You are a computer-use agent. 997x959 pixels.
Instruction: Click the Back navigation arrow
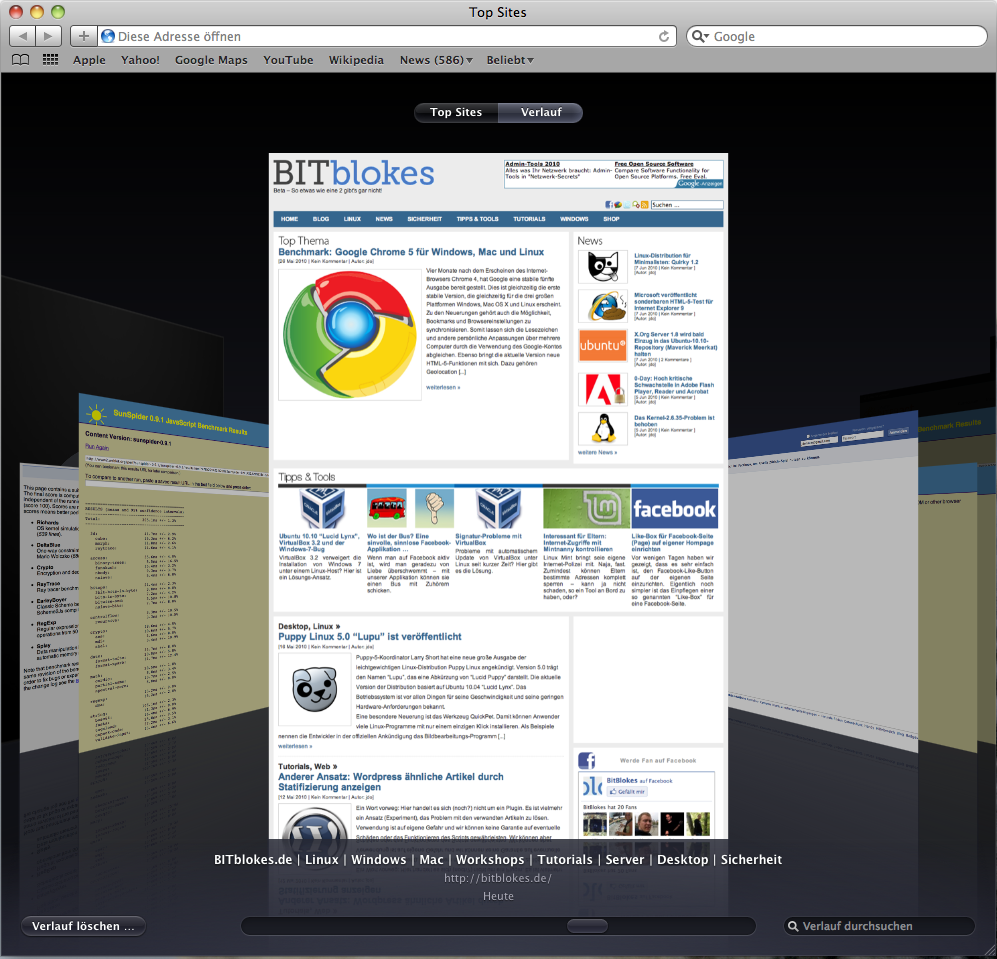click(23, 36)
